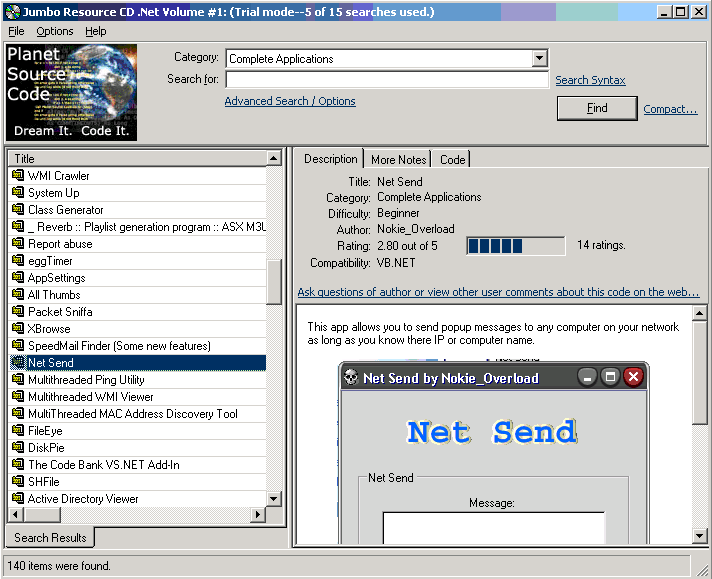This screenshot has width=712, height=579.
Task: Switch to the Code tab
Action: [x=452, y=160]
